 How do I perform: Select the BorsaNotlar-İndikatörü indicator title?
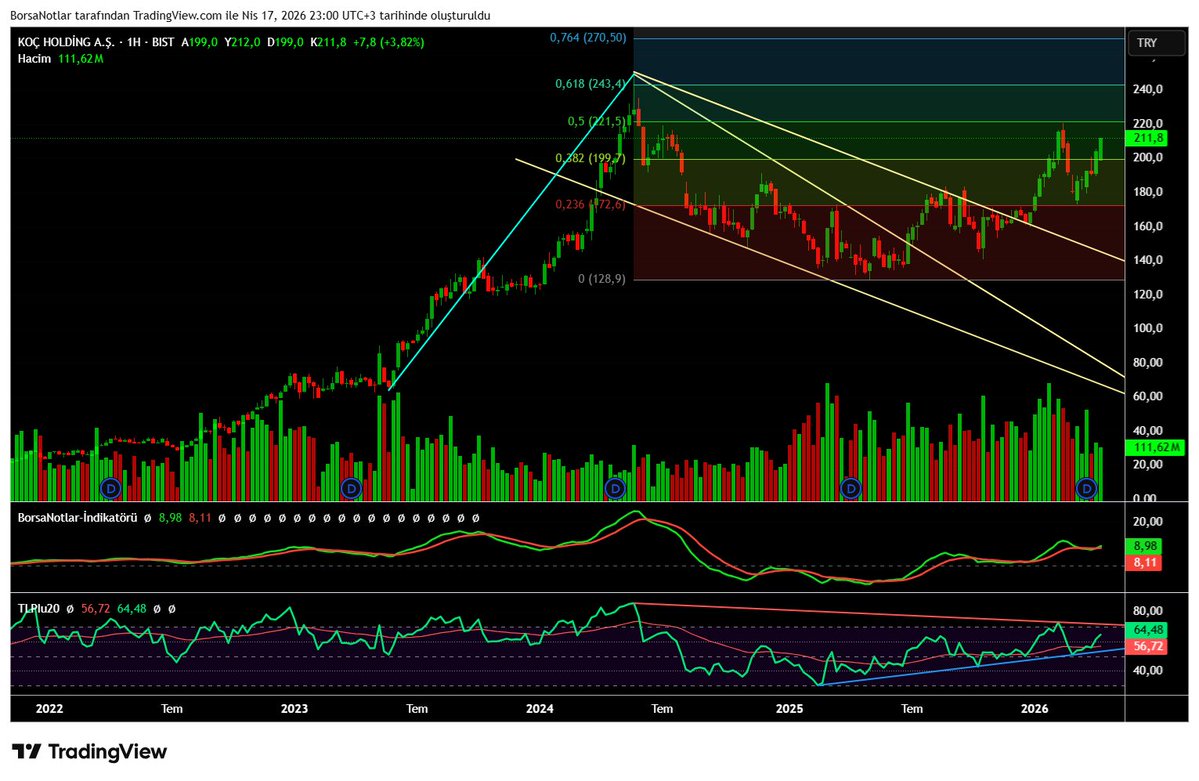click(77, 518)
